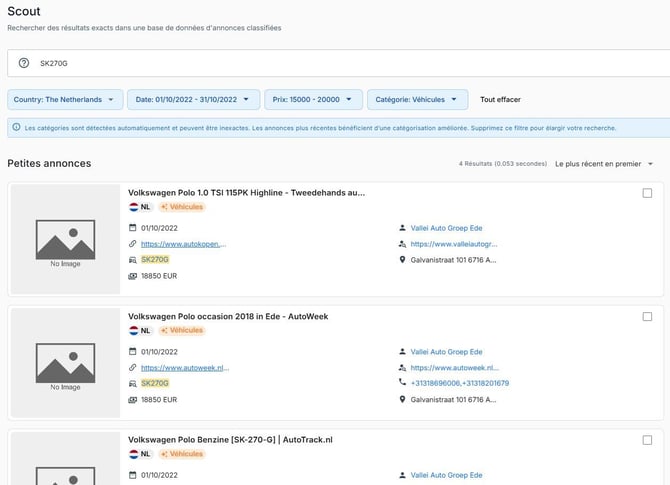Click Galvanistraat 101 address in AutoWeek listing
Image resolution: width=670 pixels, height=485 pixels.
tap(453, 400)
